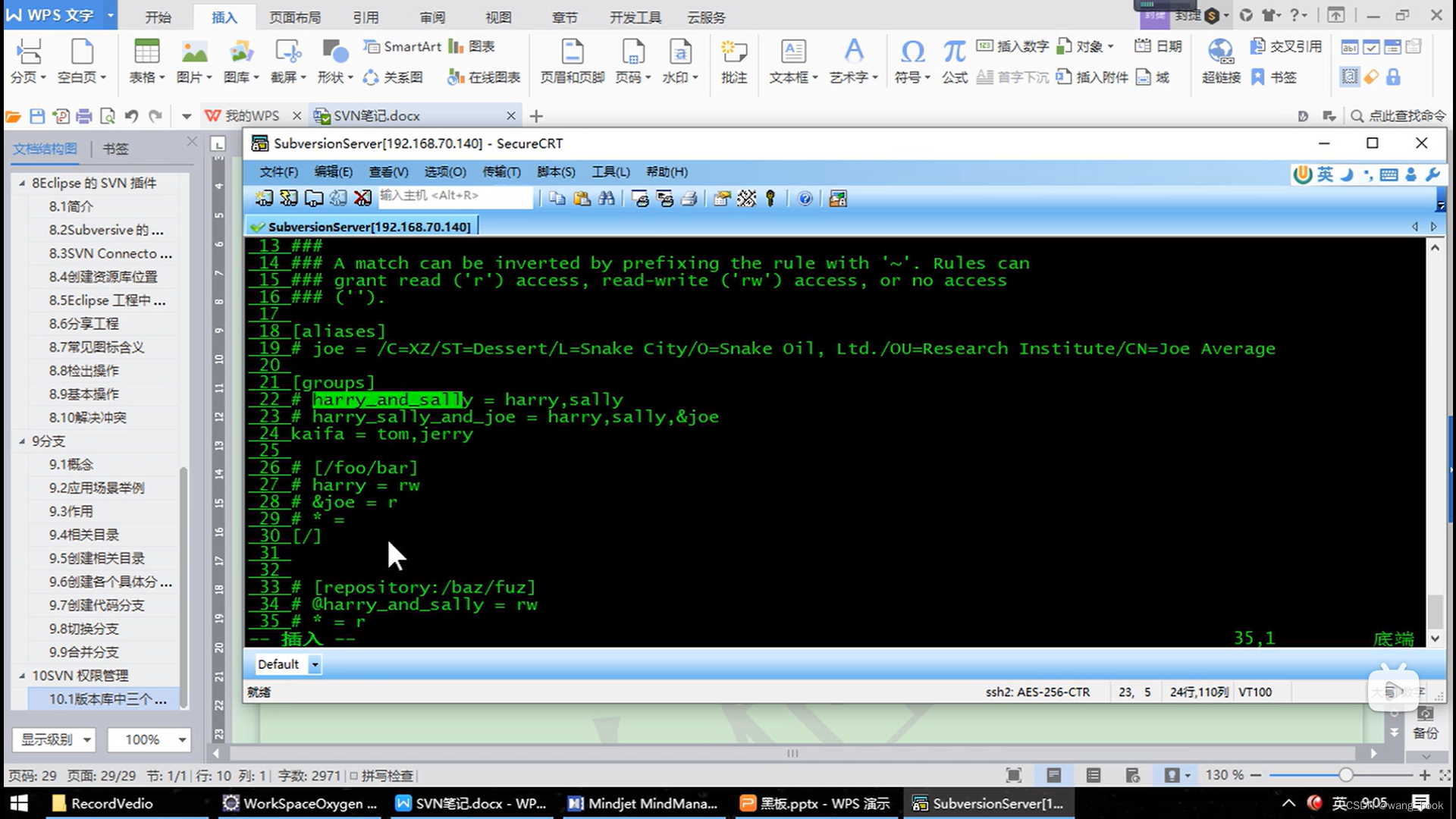
Task: Open 显示级别 dropdown
Action: [54, 739]
